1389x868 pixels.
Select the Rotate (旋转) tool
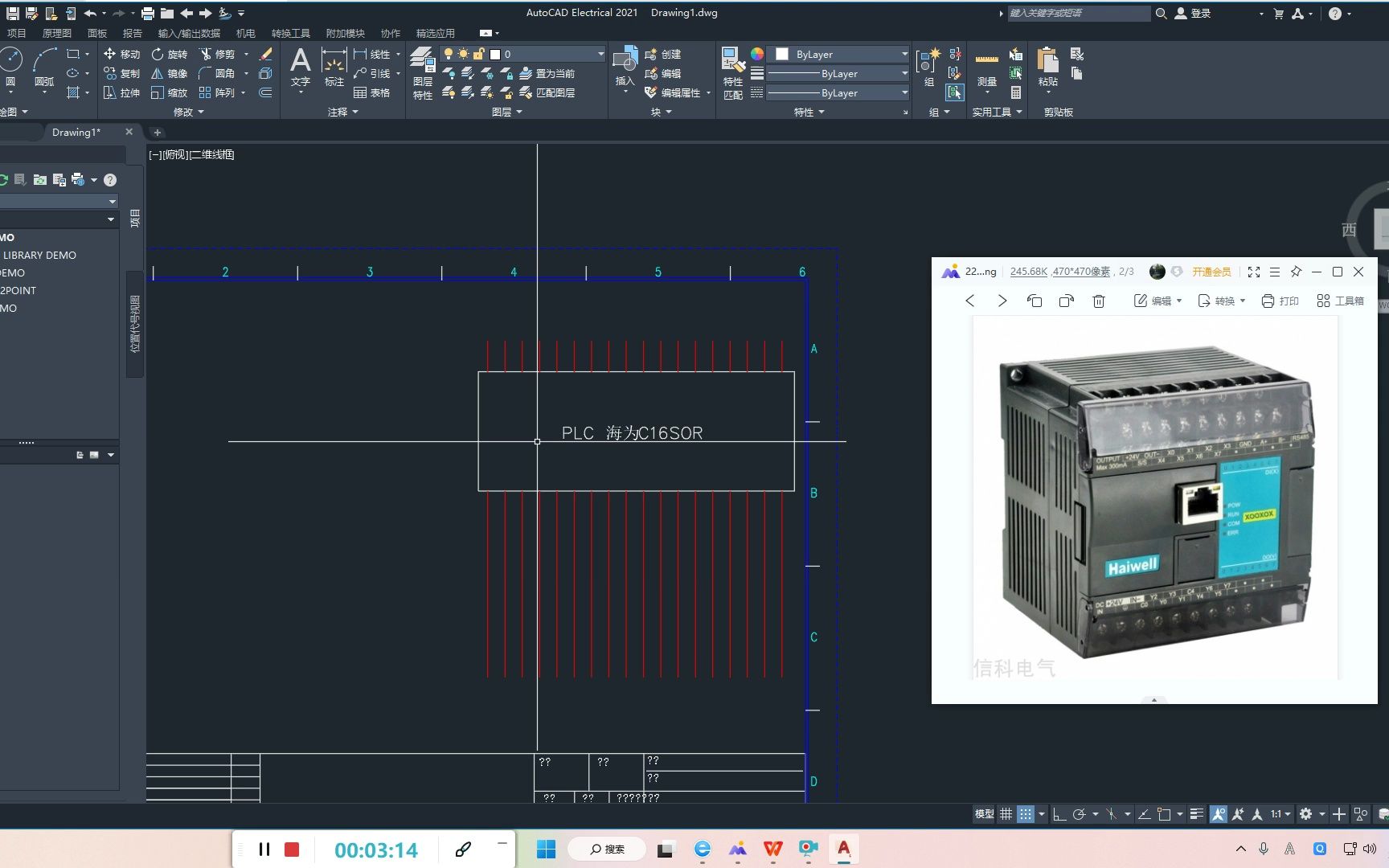point(170,54)
